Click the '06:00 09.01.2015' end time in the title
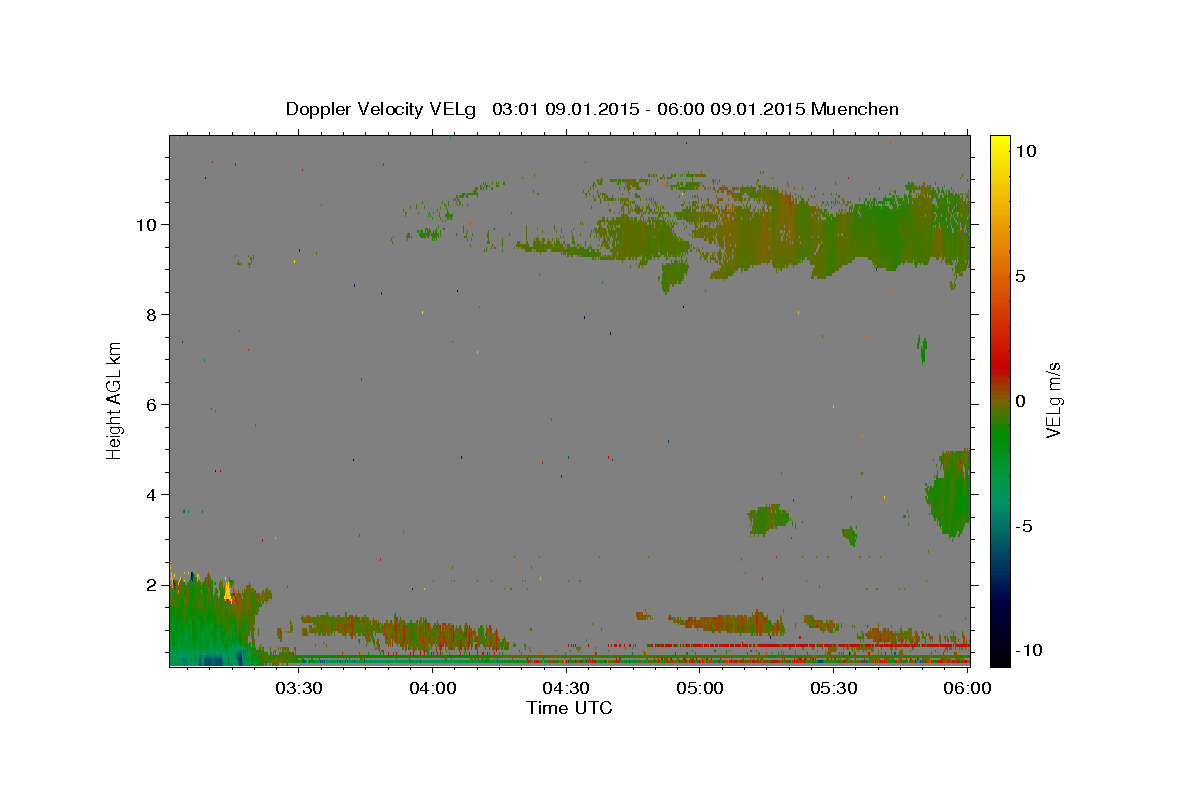The image size is (1200, 800). click(730, 109)
